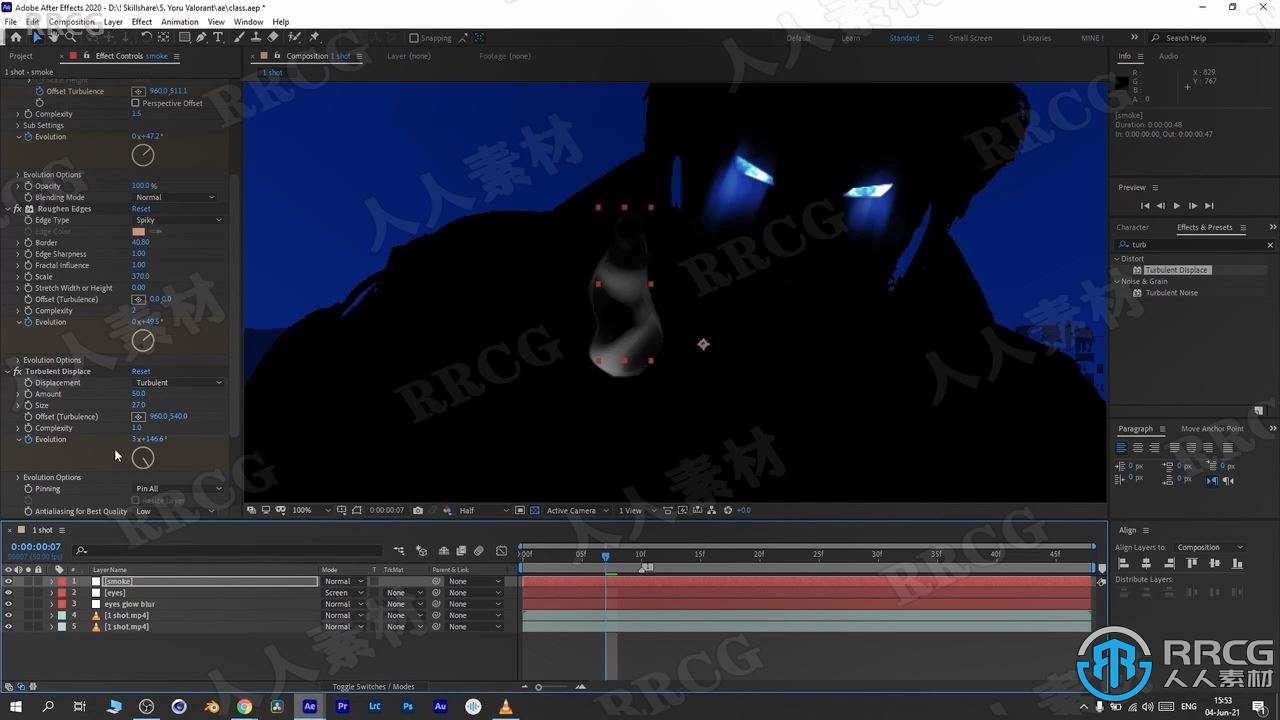Viewport: 1280px width, 720px height.
Task: Switch to the Project panel tab
Action: 21,56
